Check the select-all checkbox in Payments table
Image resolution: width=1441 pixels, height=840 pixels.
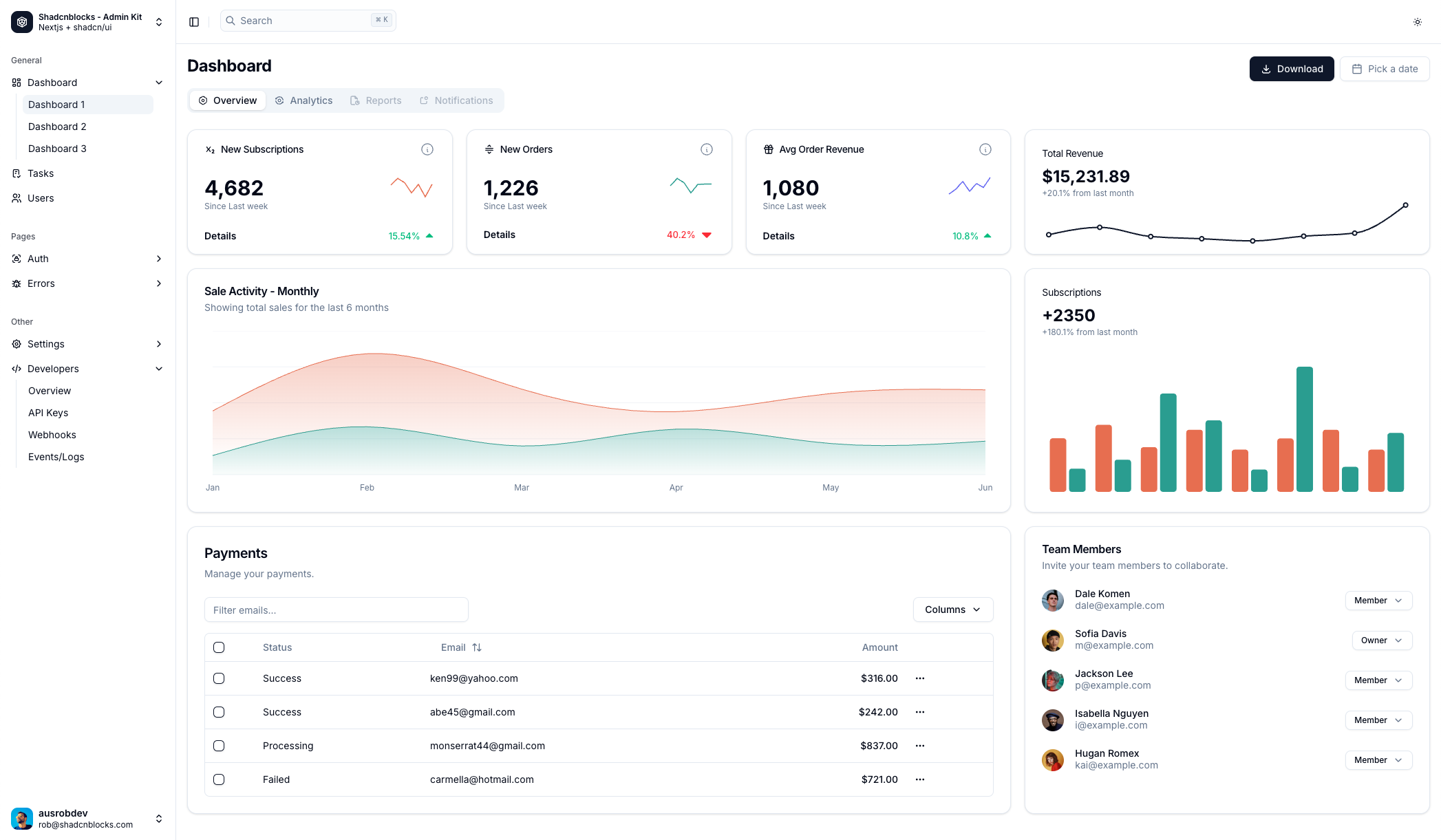click(x=219, y=647)
